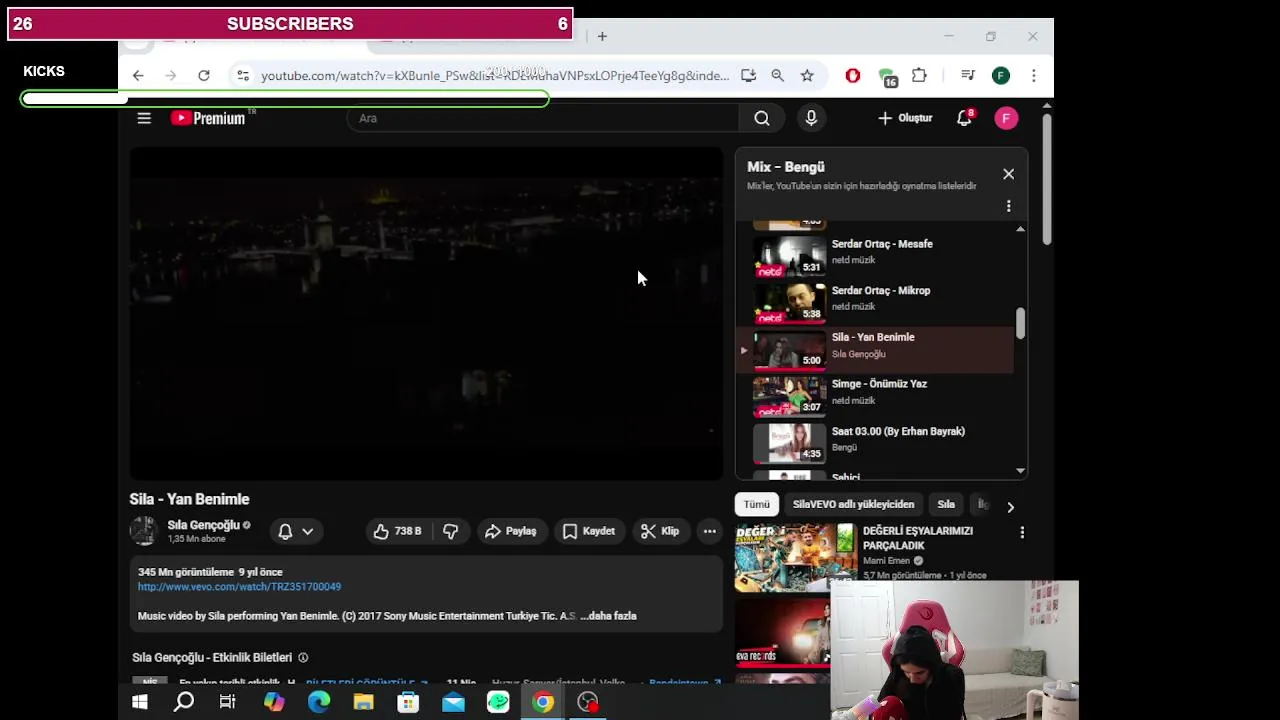Click the Mami Emen channel name
The height and width of the screenshot is (720, 1280).
[x=886, y=561]
